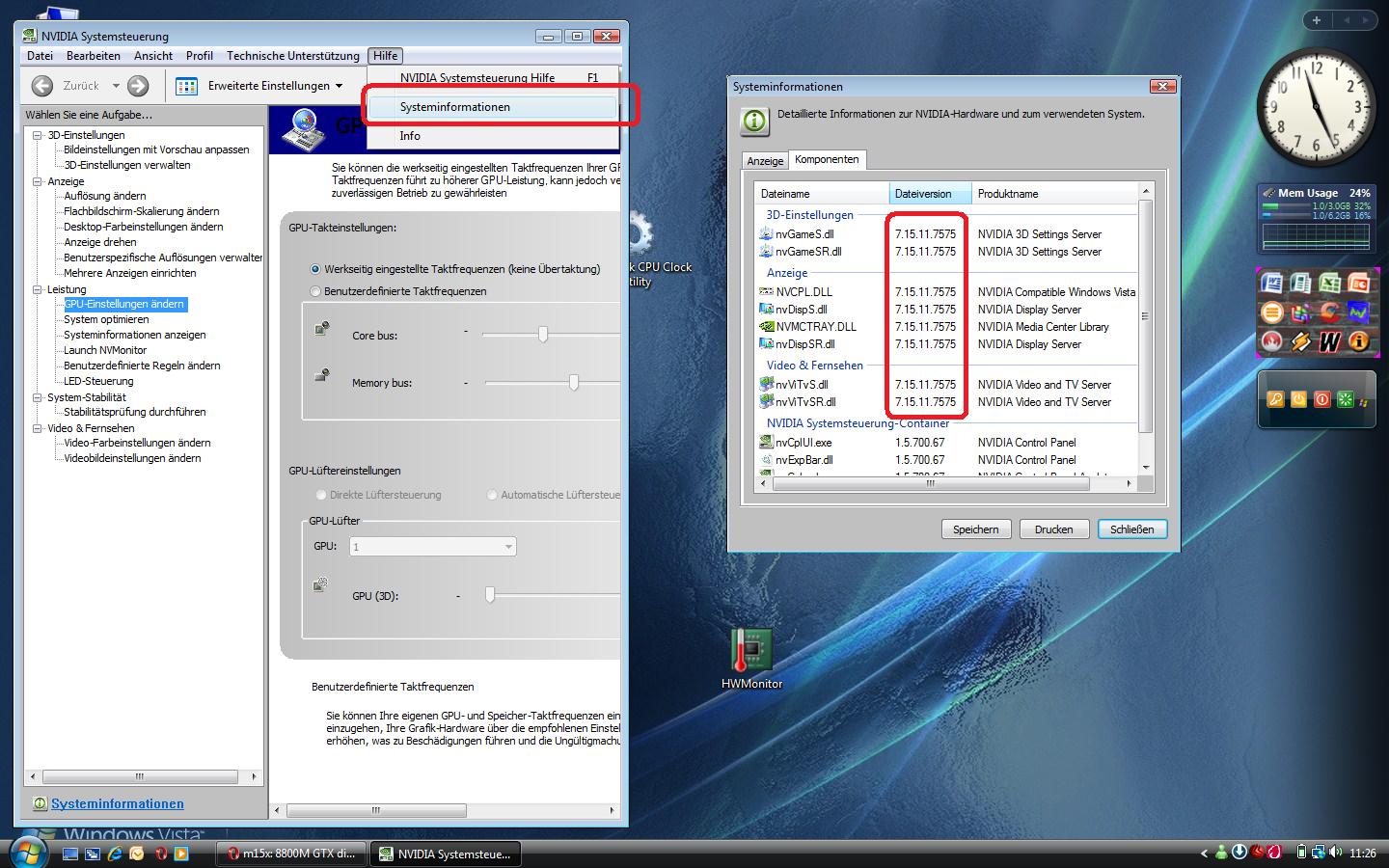Viewport: 1389px width, 868px height.
Task: Adjust the GPU (3D) fan slider
Action: pos(490,595)
